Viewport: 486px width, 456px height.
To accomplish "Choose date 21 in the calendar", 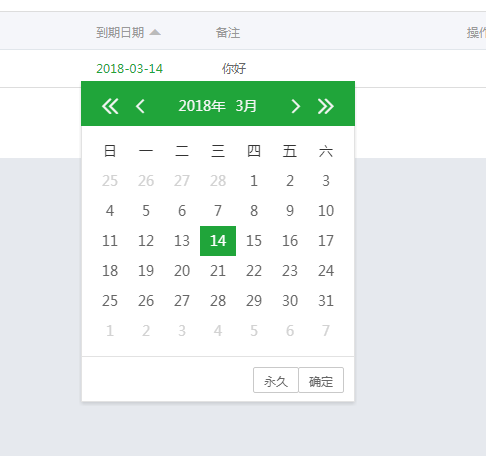I will (x=218, y=271).
